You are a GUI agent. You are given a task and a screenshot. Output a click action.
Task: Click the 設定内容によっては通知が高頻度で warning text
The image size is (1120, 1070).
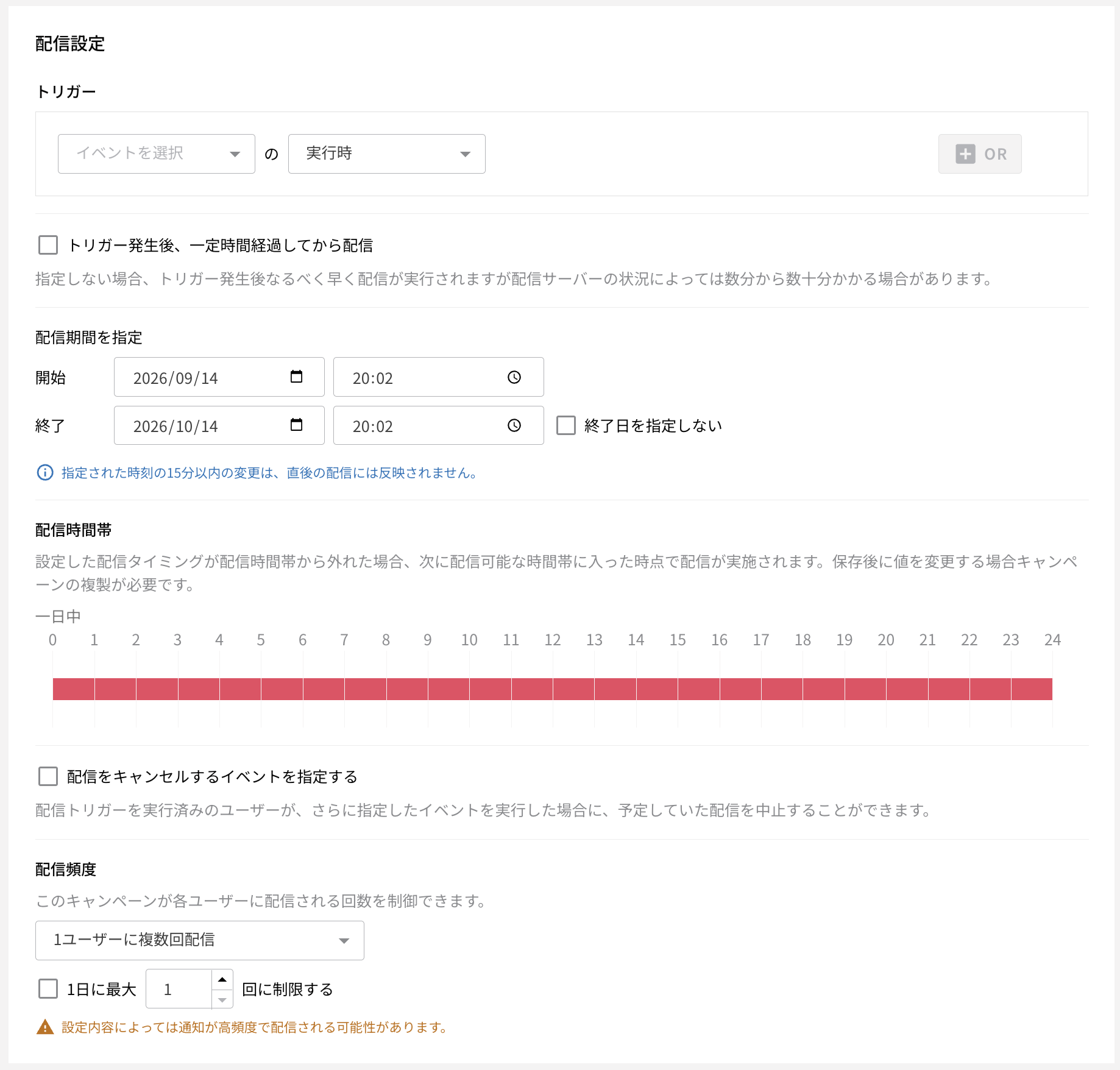point(254,1027)
